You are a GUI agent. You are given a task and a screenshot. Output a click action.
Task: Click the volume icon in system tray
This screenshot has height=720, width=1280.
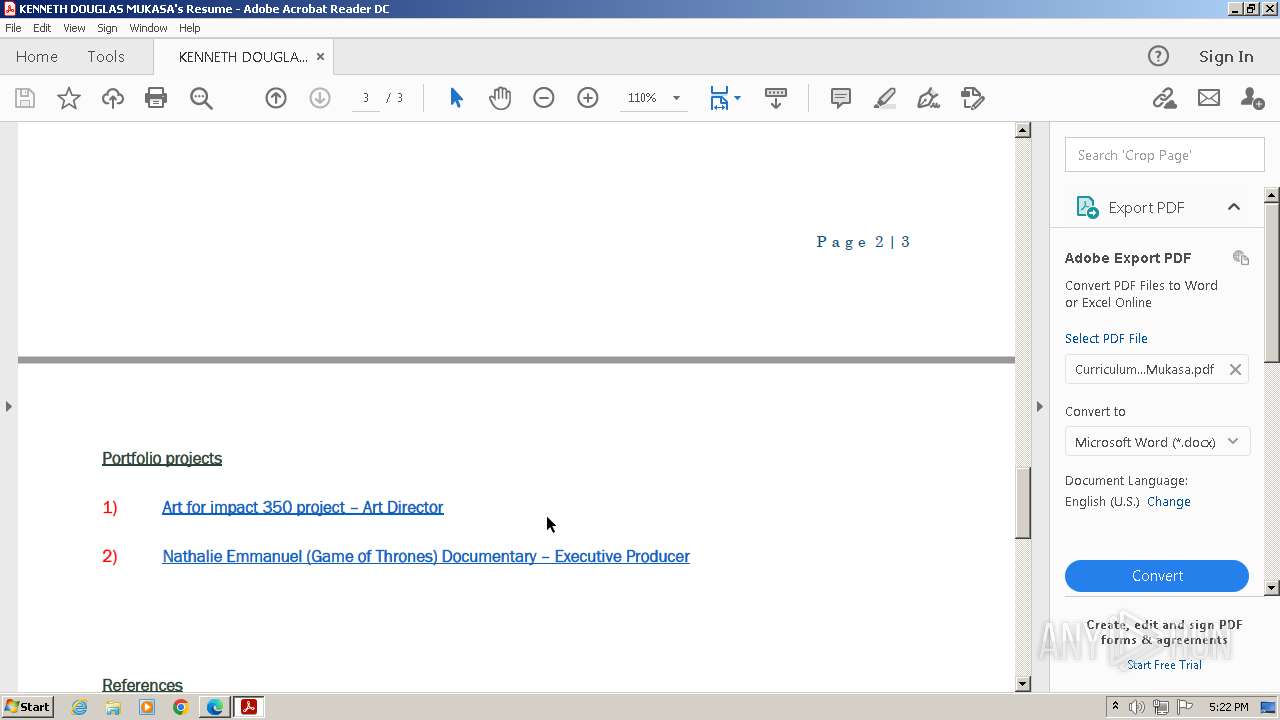tap(1137, 707)
